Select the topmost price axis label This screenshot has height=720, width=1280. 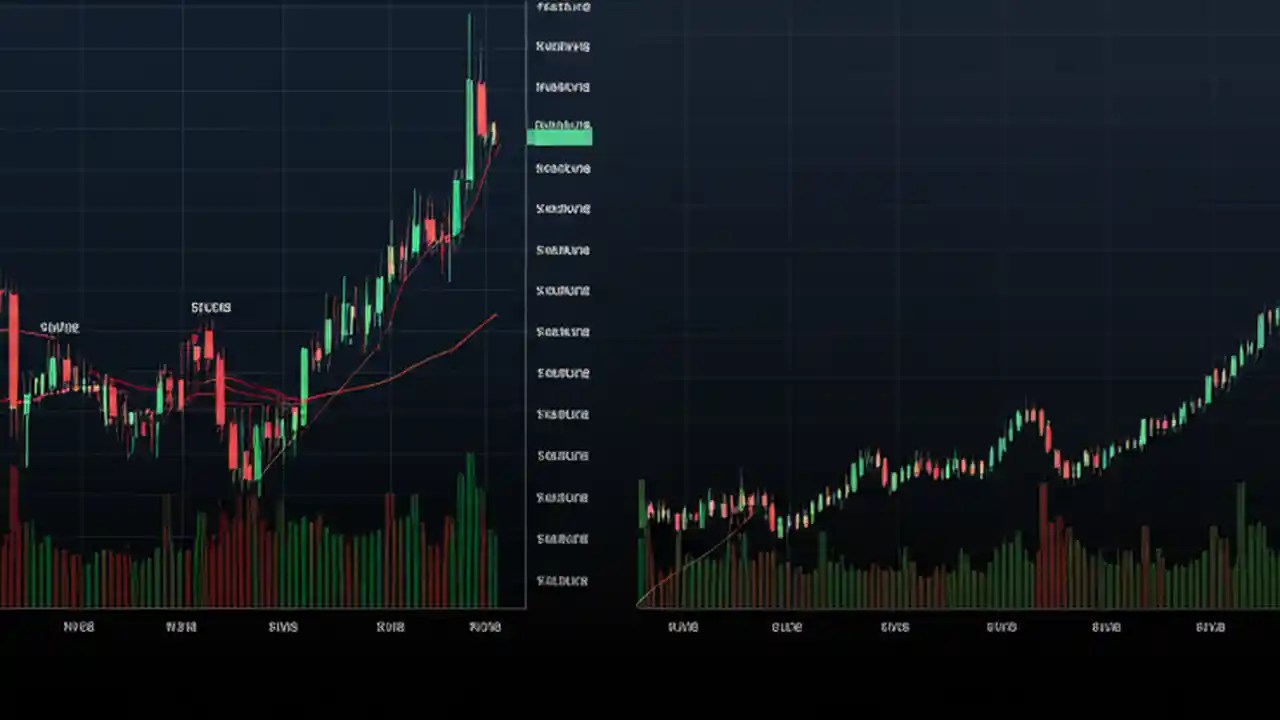pos(562,7)
